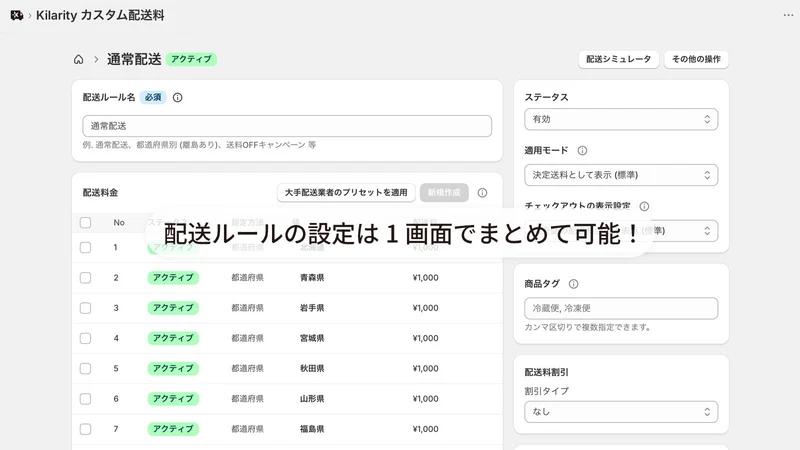Show info icon next to 新規作成 button

point(482,193)
